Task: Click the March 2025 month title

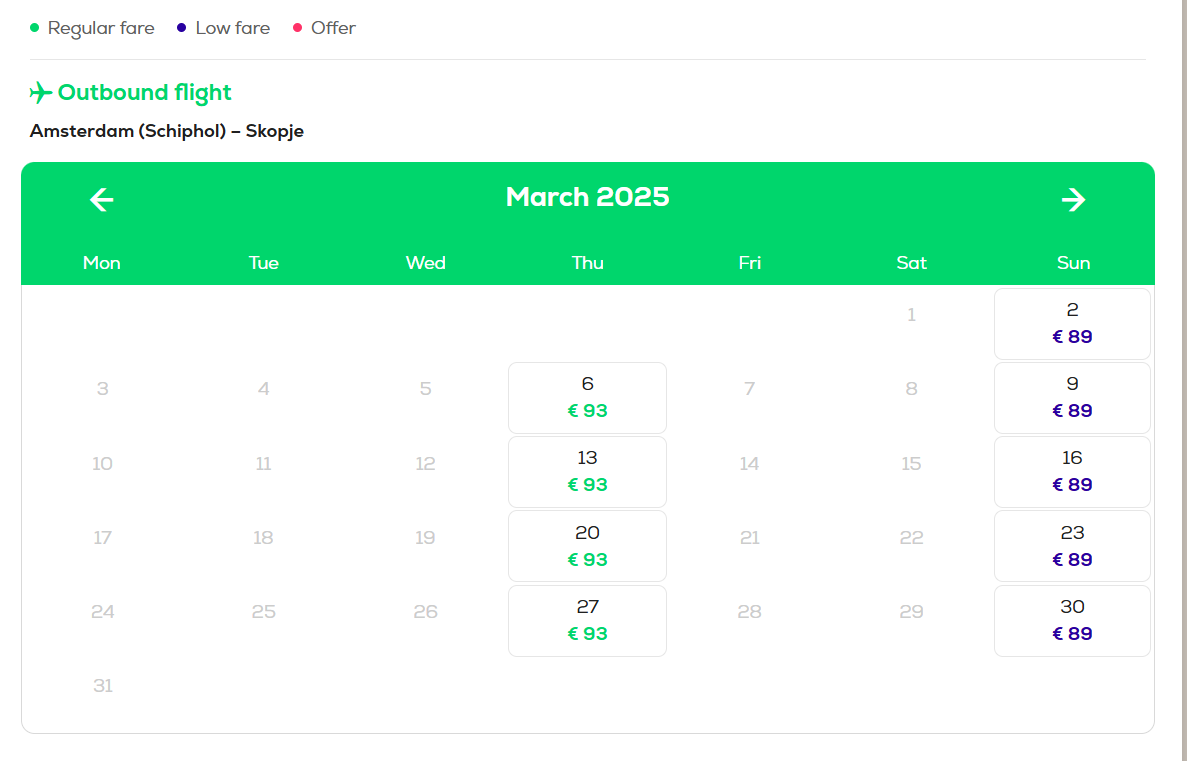Action: click(587, 197)
